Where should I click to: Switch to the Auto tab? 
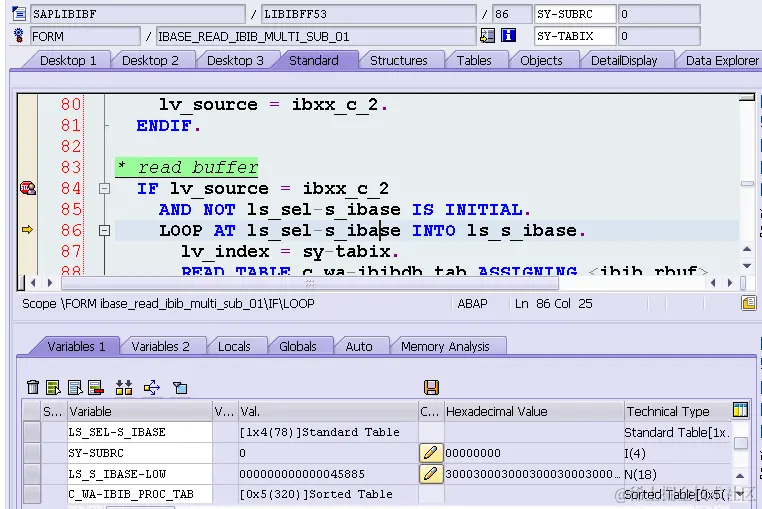coord(359,346)
